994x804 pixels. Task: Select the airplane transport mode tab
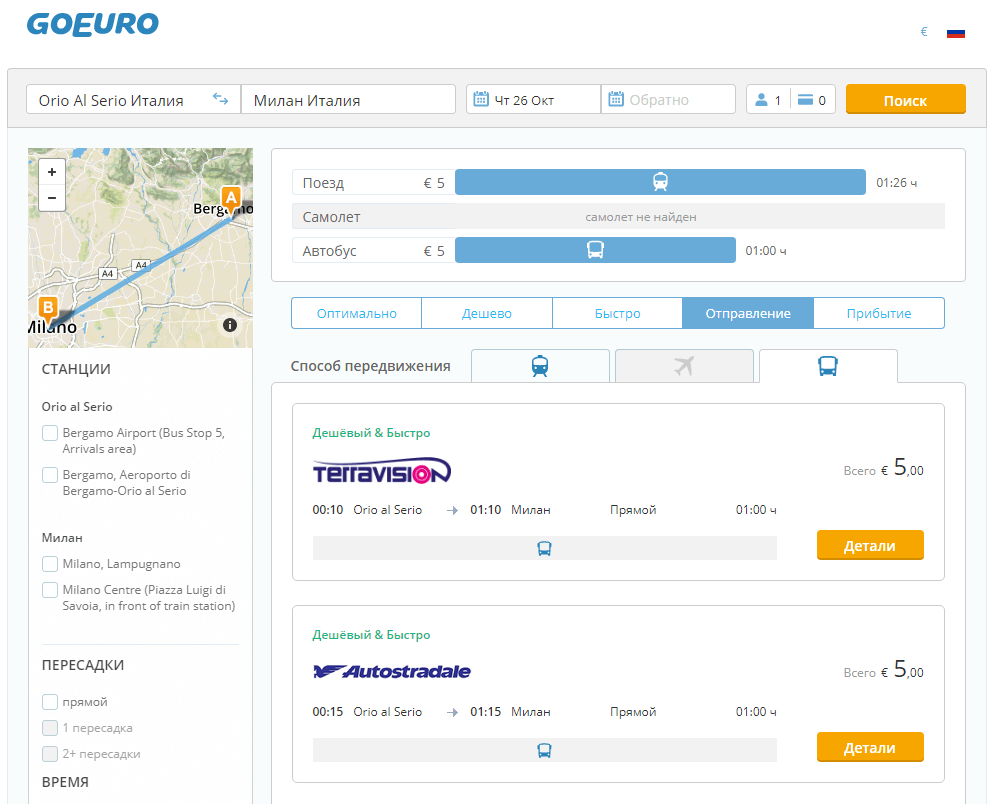[684, 366]
